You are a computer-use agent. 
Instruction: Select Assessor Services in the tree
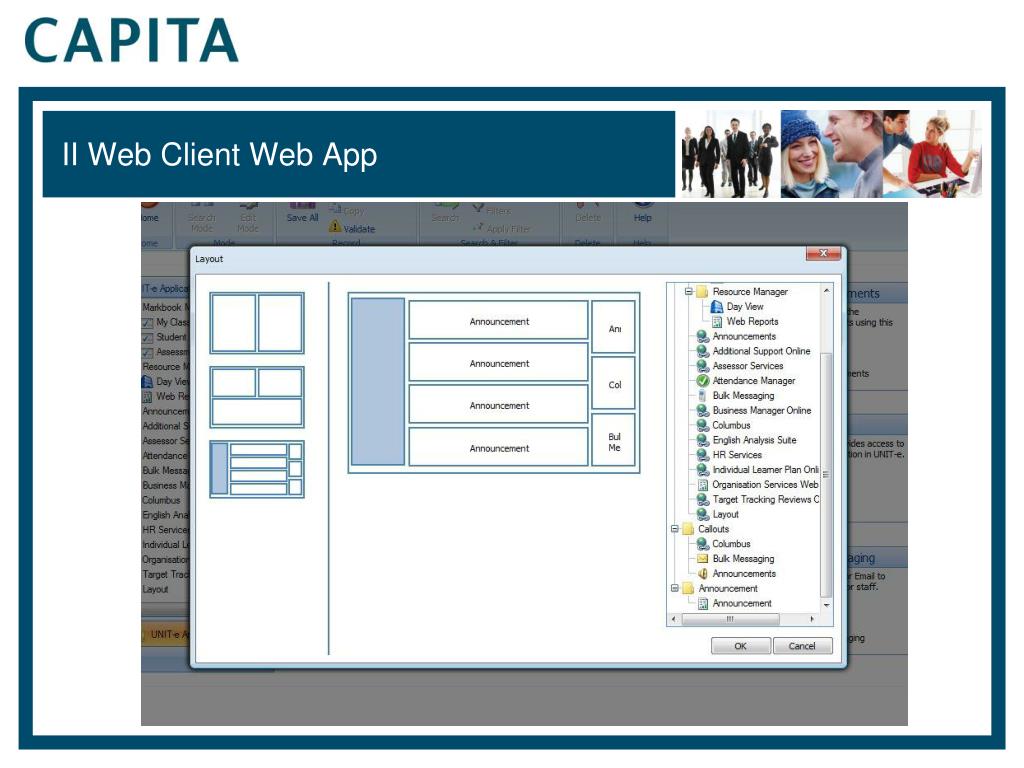748,366
